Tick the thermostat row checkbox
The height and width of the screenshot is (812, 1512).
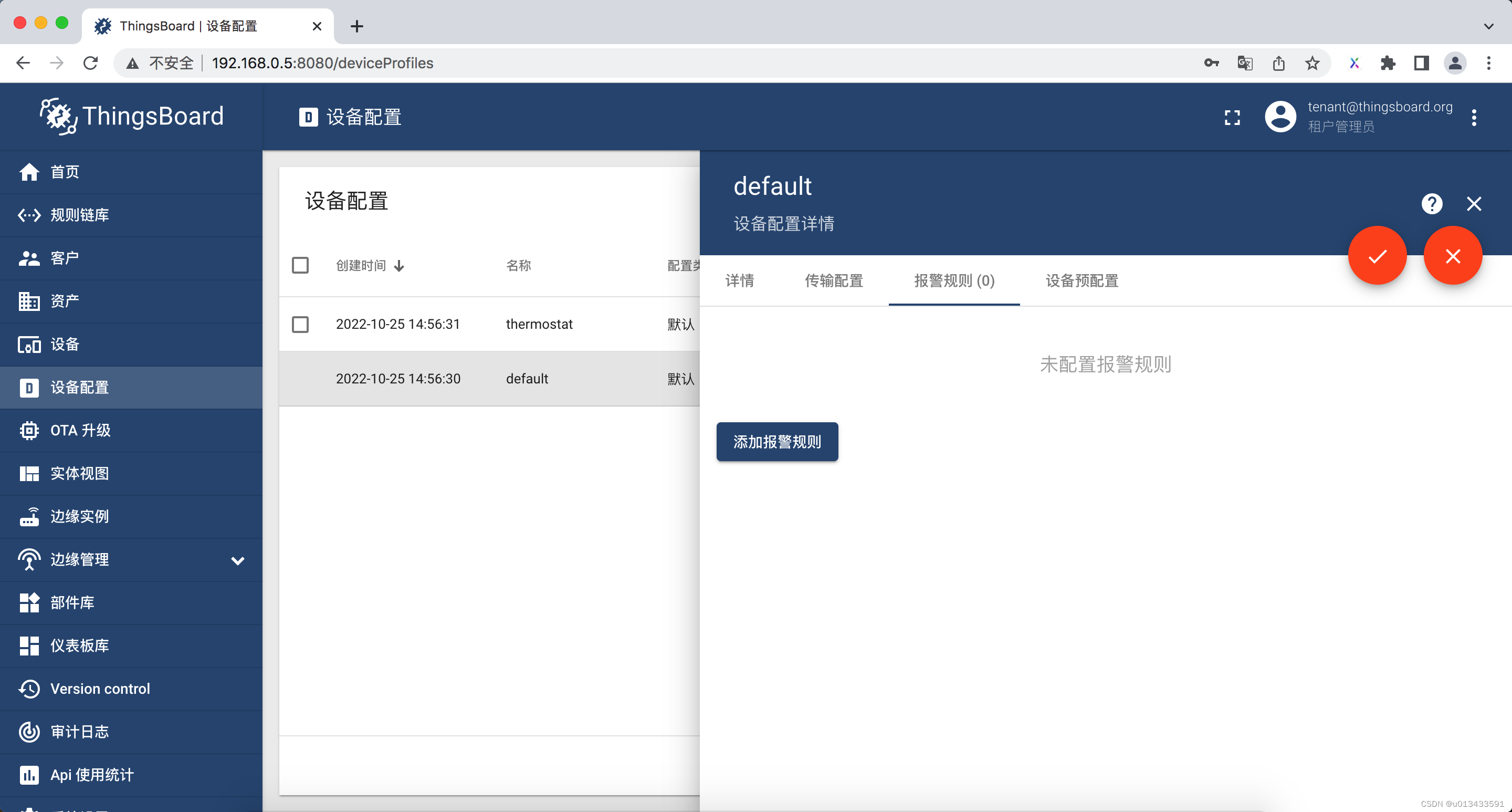pos(300,324)
